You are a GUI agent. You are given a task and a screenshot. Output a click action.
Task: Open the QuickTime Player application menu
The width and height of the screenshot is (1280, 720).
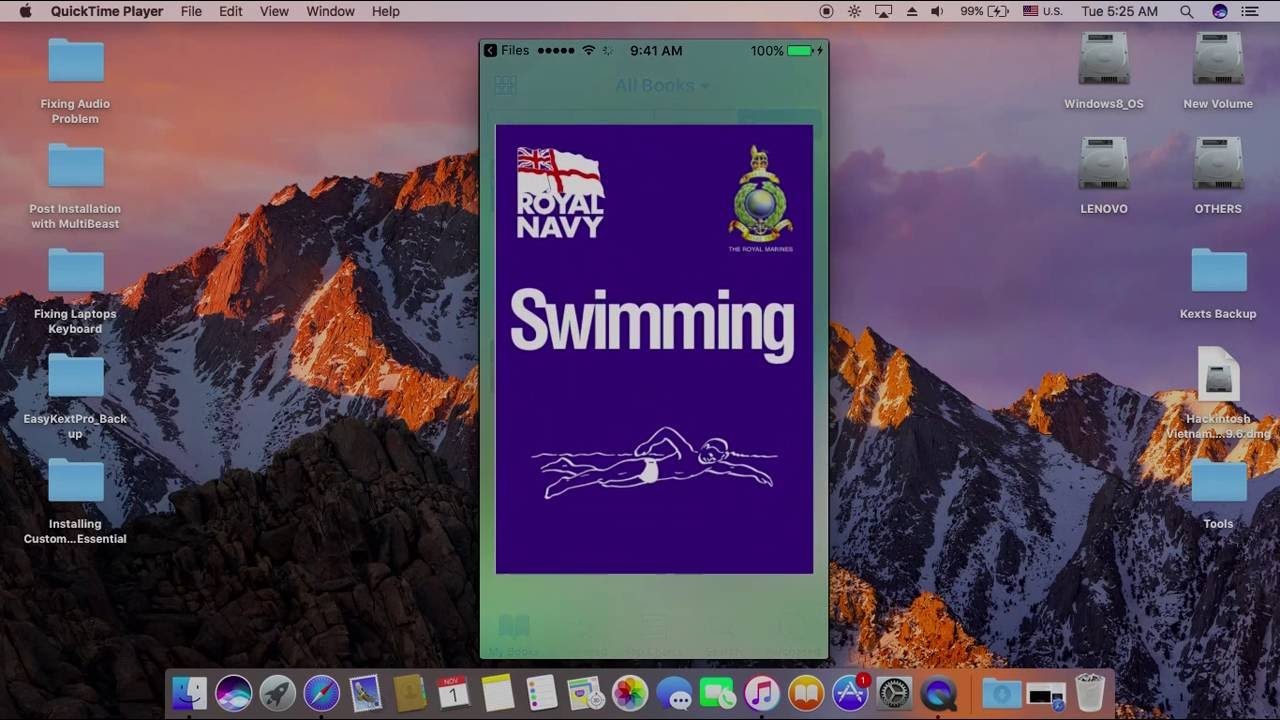[106, 11]
